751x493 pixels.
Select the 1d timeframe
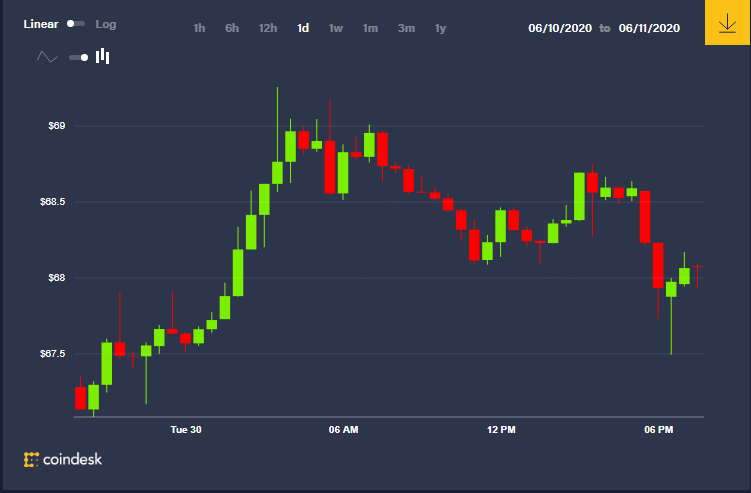click(303, 28)
